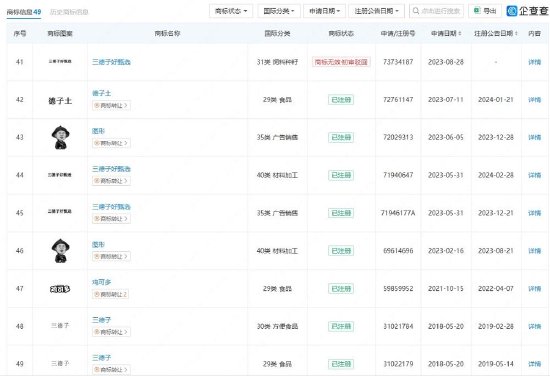Click the 商标转让 tag in row 45

111,219
